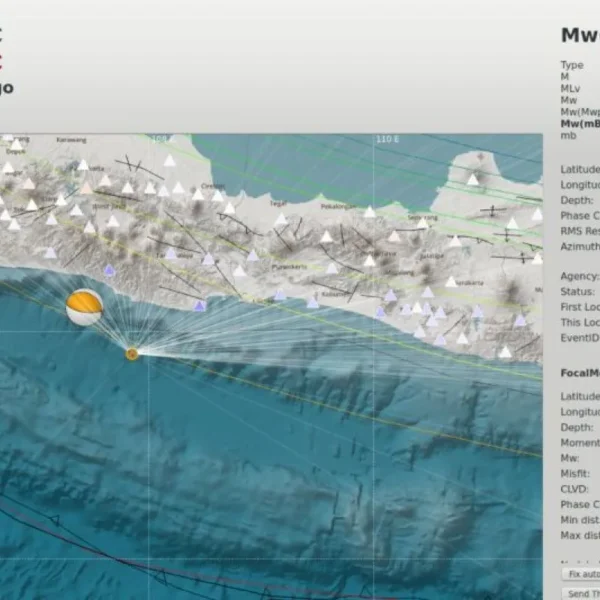Click the RMS Res label
600x600 pixels.
point(580,231)
